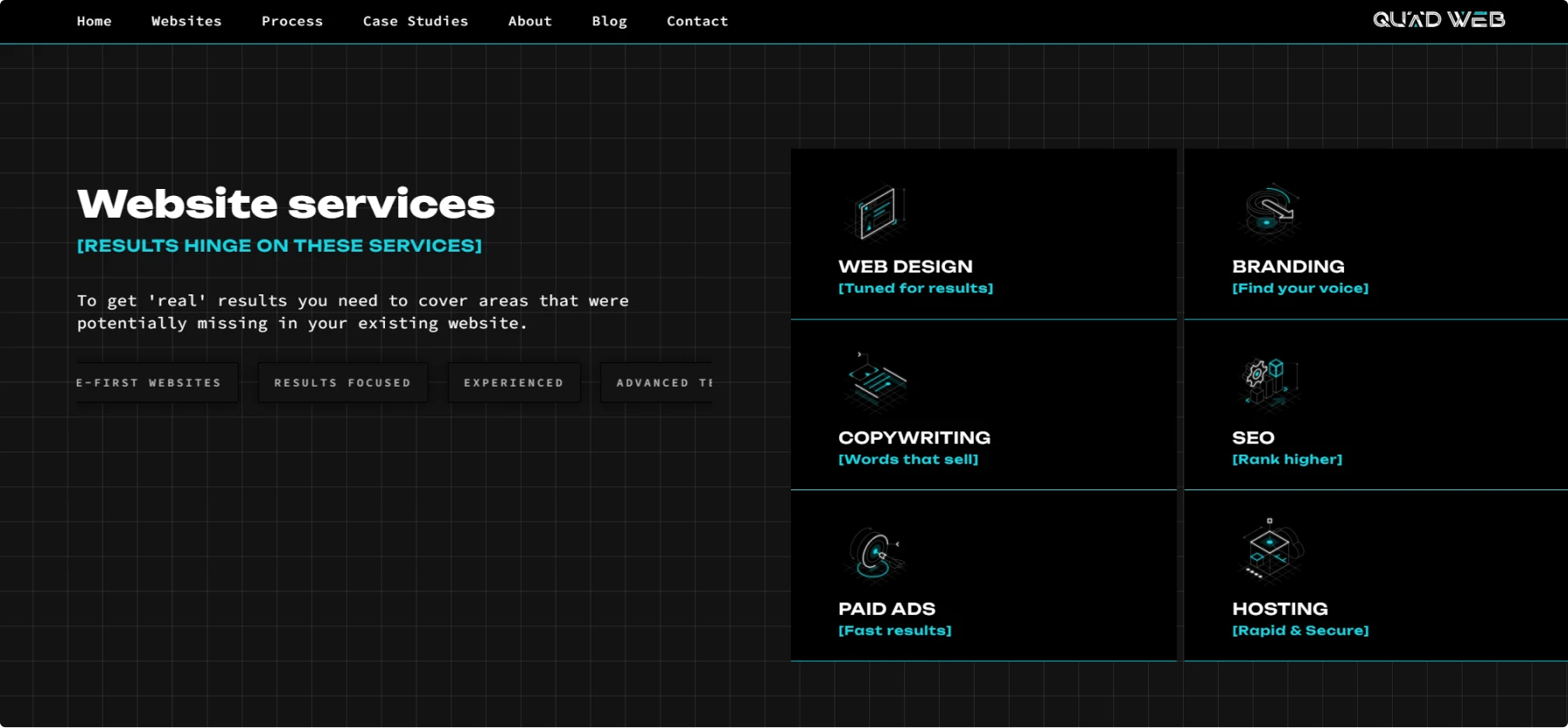Click the 'Website services' heading
Image resolution: width=1568 pixels, height=728 pixels.
click(x=286, y=204)
